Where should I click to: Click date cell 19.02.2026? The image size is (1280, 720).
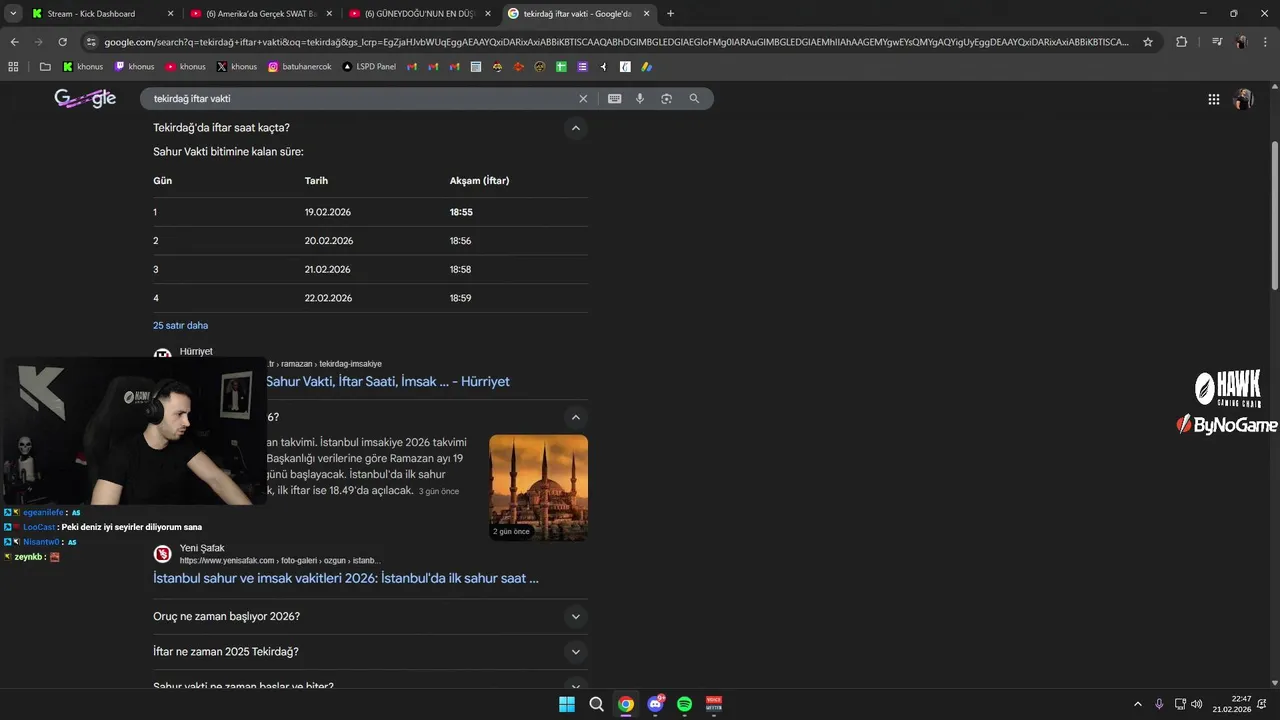[x=328, y=213]
